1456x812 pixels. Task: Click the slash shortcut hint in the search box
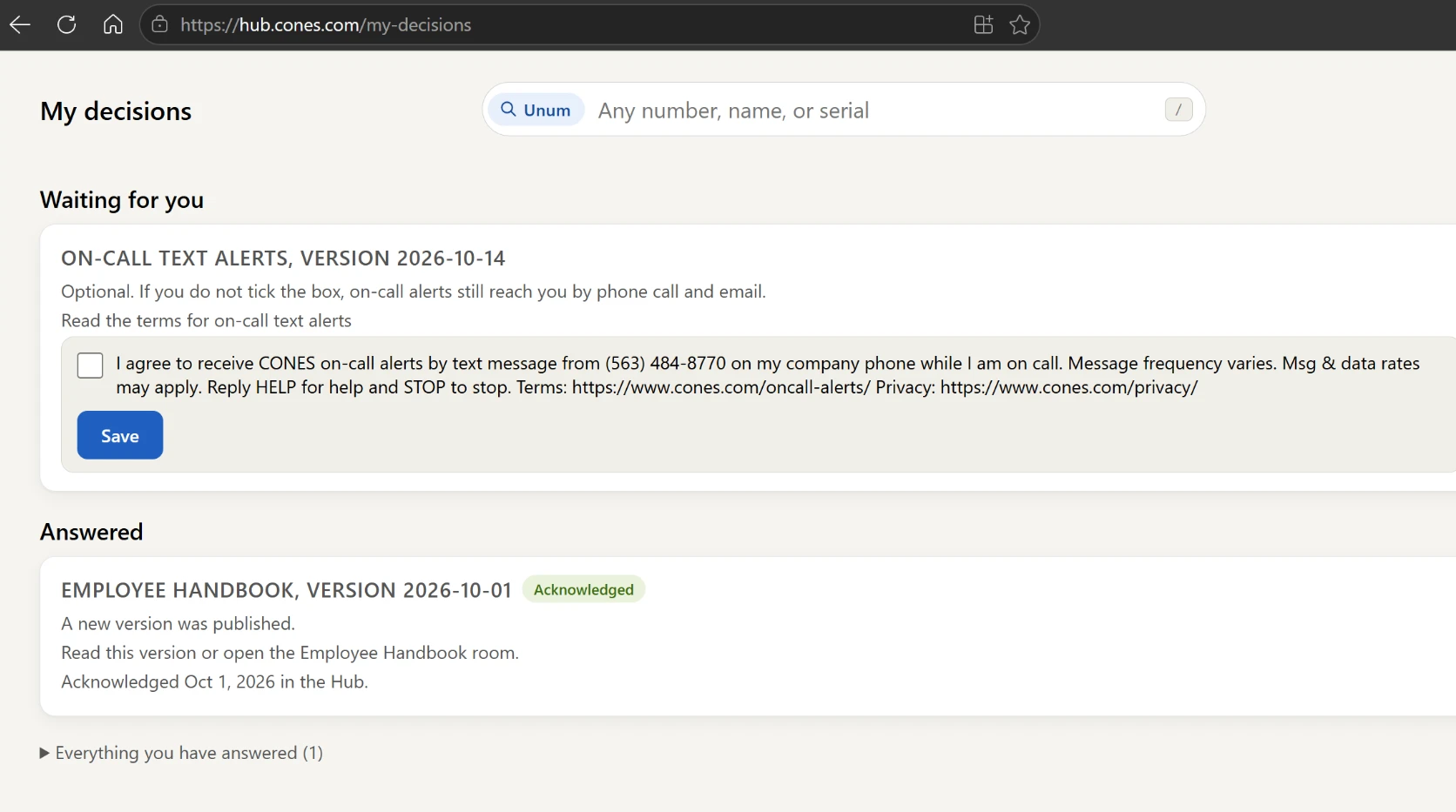point(1178,110)
